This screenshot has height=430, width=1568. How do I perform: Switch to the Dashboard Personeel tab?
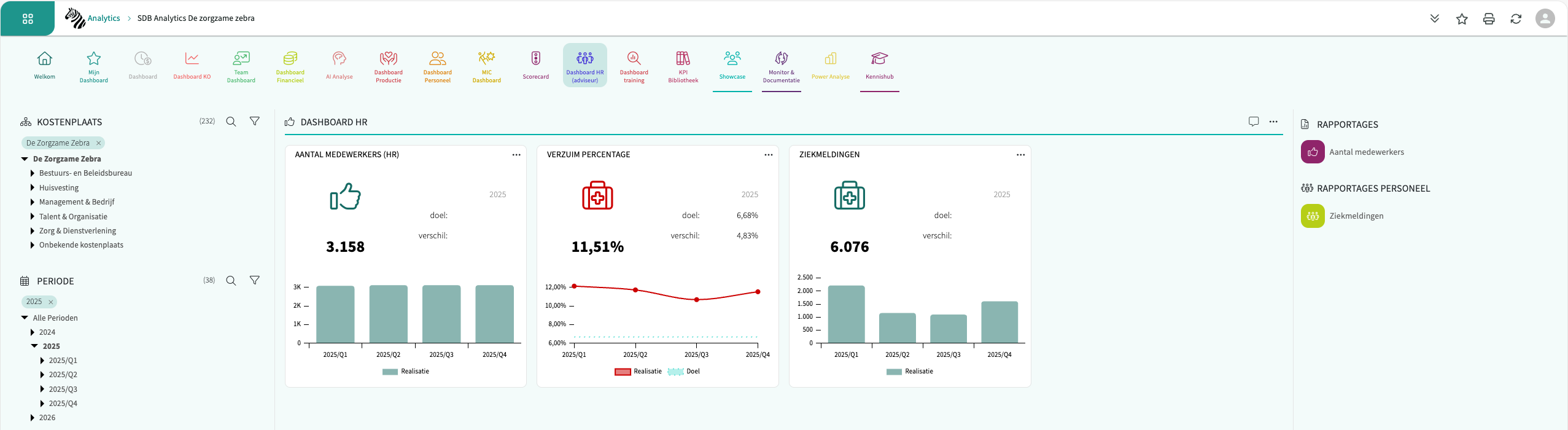(437, 65)
